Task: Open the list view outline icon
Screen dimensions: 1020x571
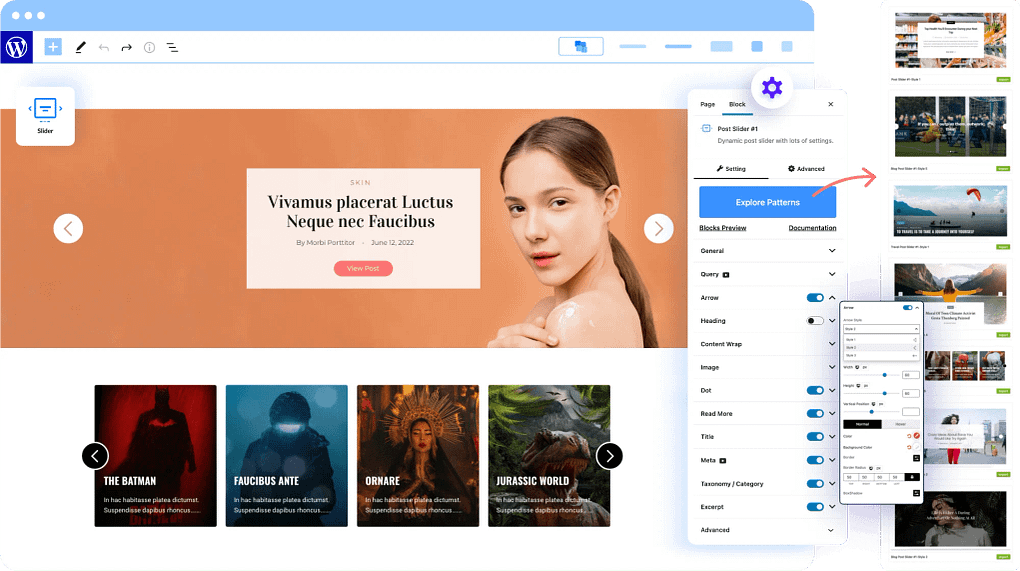Action: [x=172, y=47]
